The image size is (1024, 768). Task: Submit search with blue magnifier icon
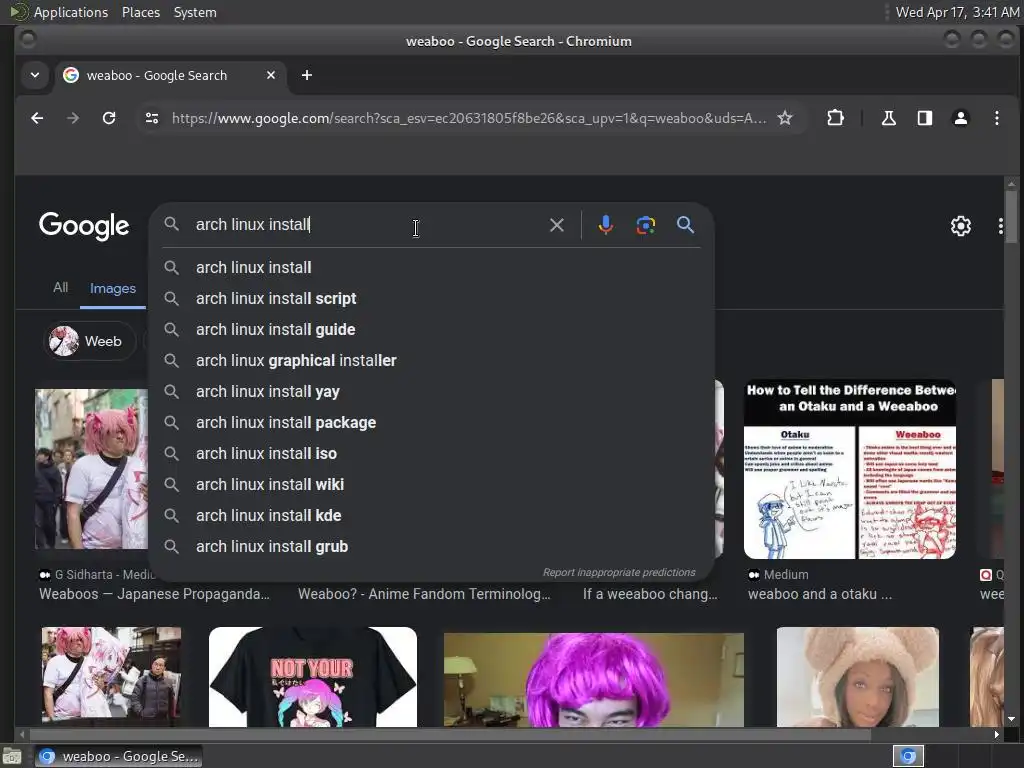click(685, 225)
